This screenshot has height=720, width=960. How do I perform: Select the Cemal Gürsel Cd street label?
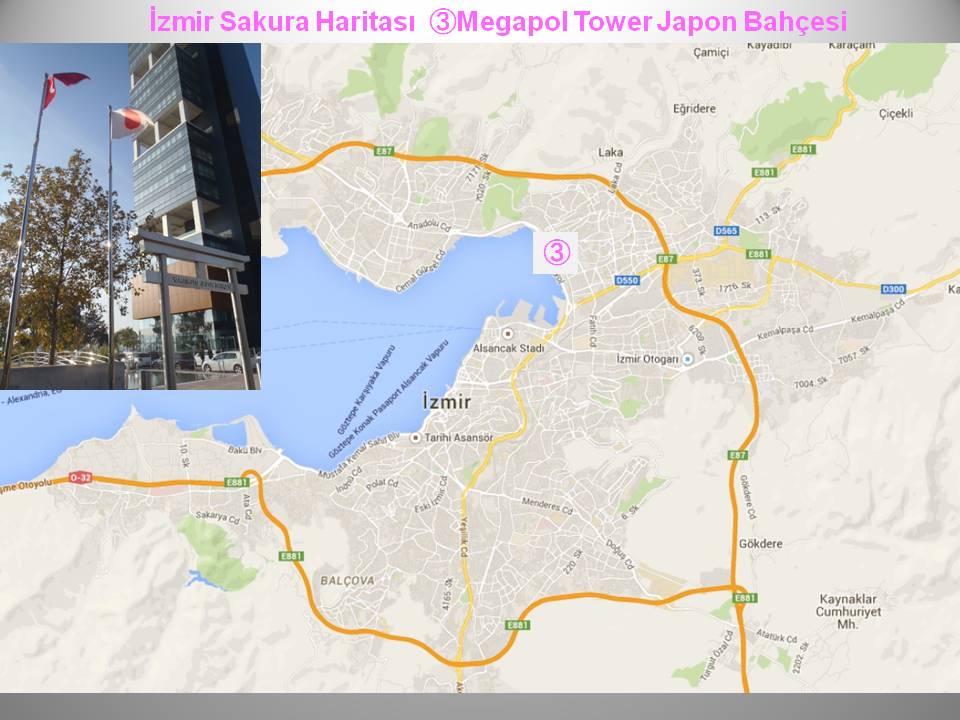421,270
